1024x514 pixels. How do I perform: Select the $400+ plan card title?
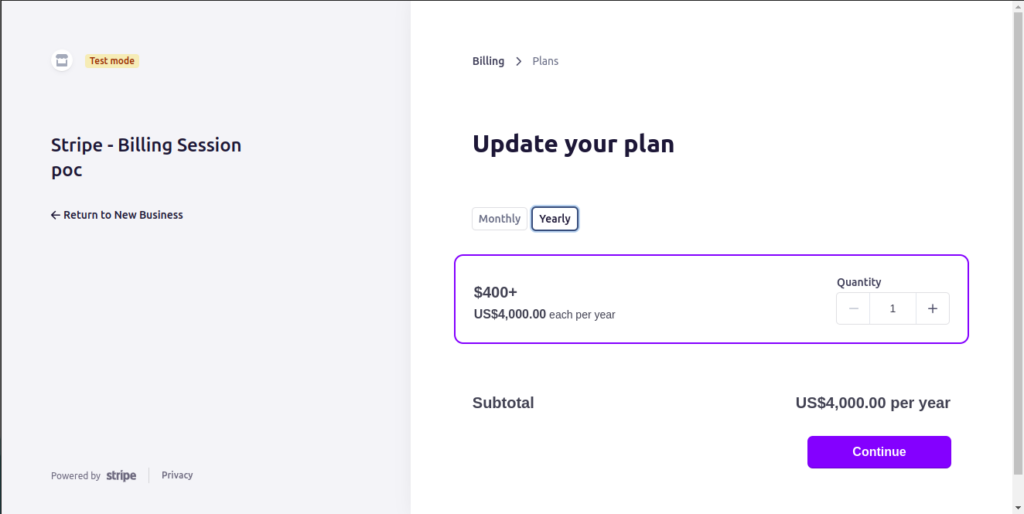coord(496,292)
